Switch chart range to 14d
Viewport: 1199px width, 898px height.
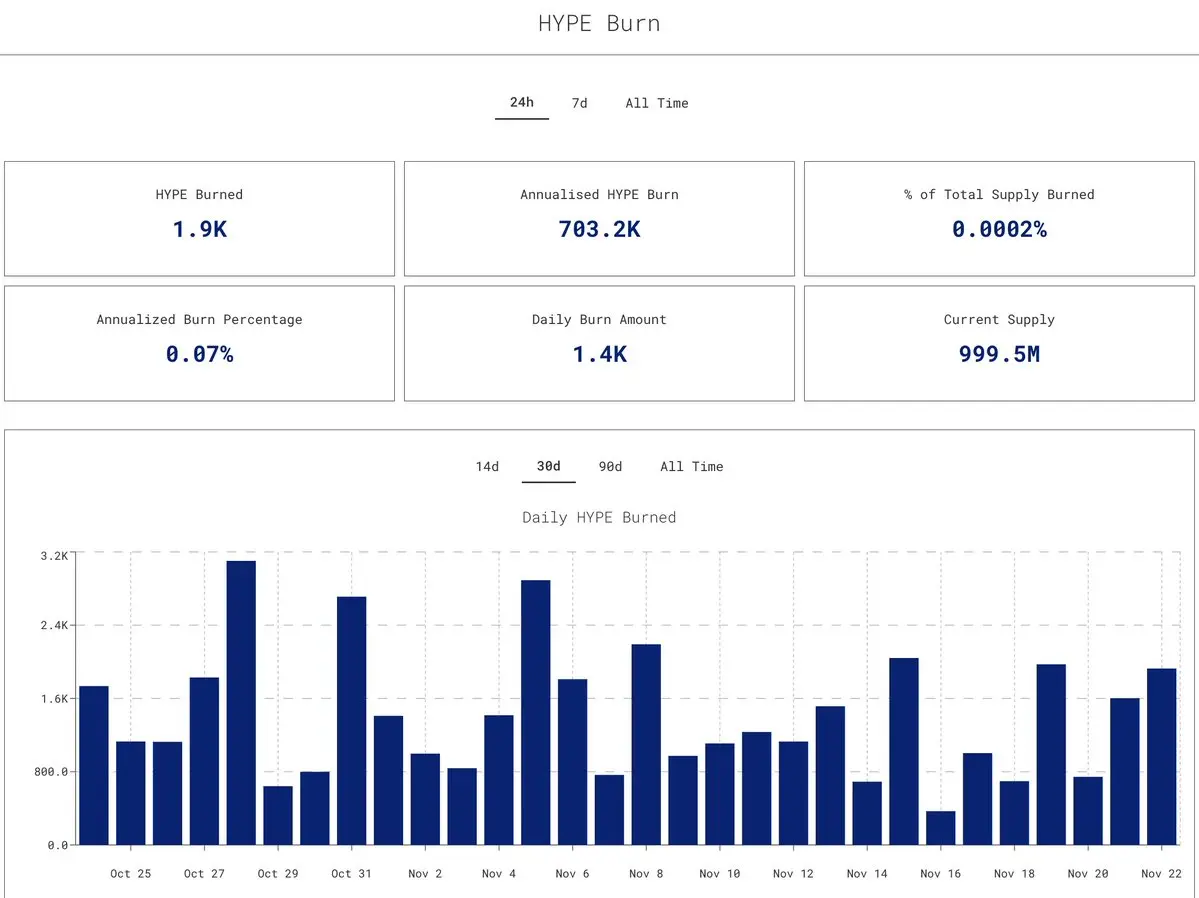tap(487, 467)
